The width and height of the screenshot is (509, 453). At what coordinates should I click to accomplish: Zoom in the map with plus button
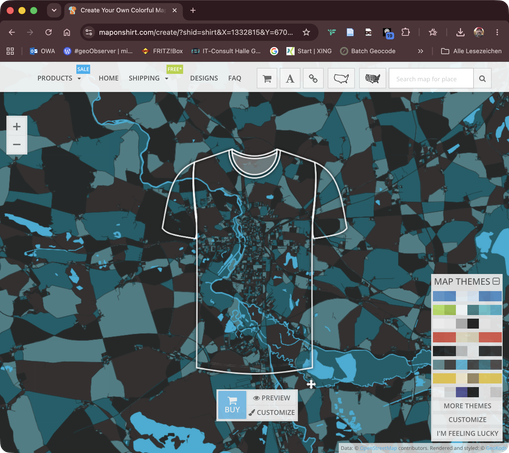point(17,126)
